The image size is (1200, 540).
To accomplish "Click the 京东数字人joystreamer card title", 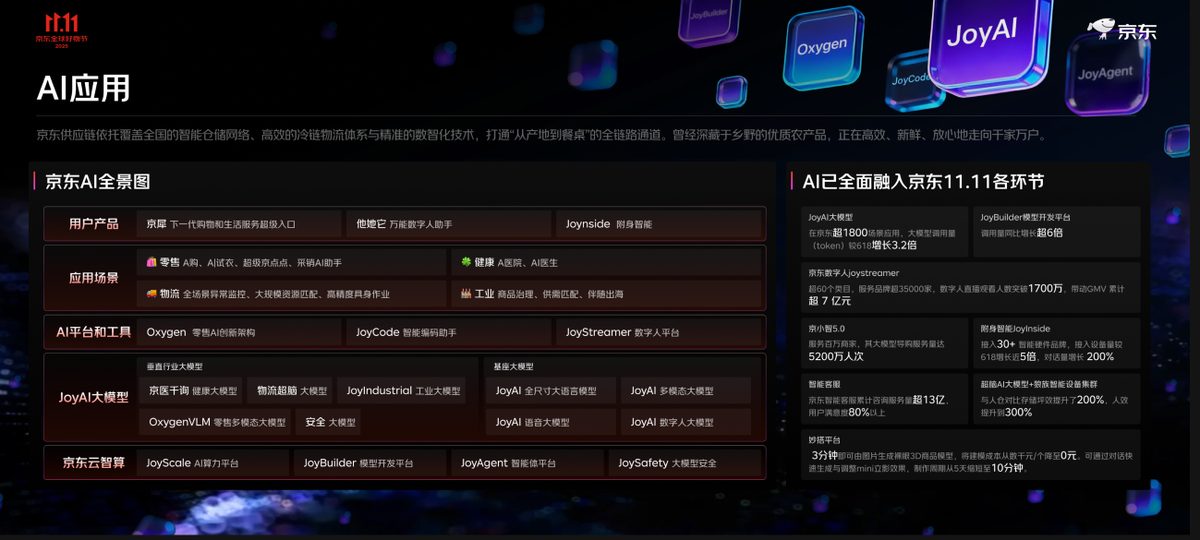I will point(854,272).
